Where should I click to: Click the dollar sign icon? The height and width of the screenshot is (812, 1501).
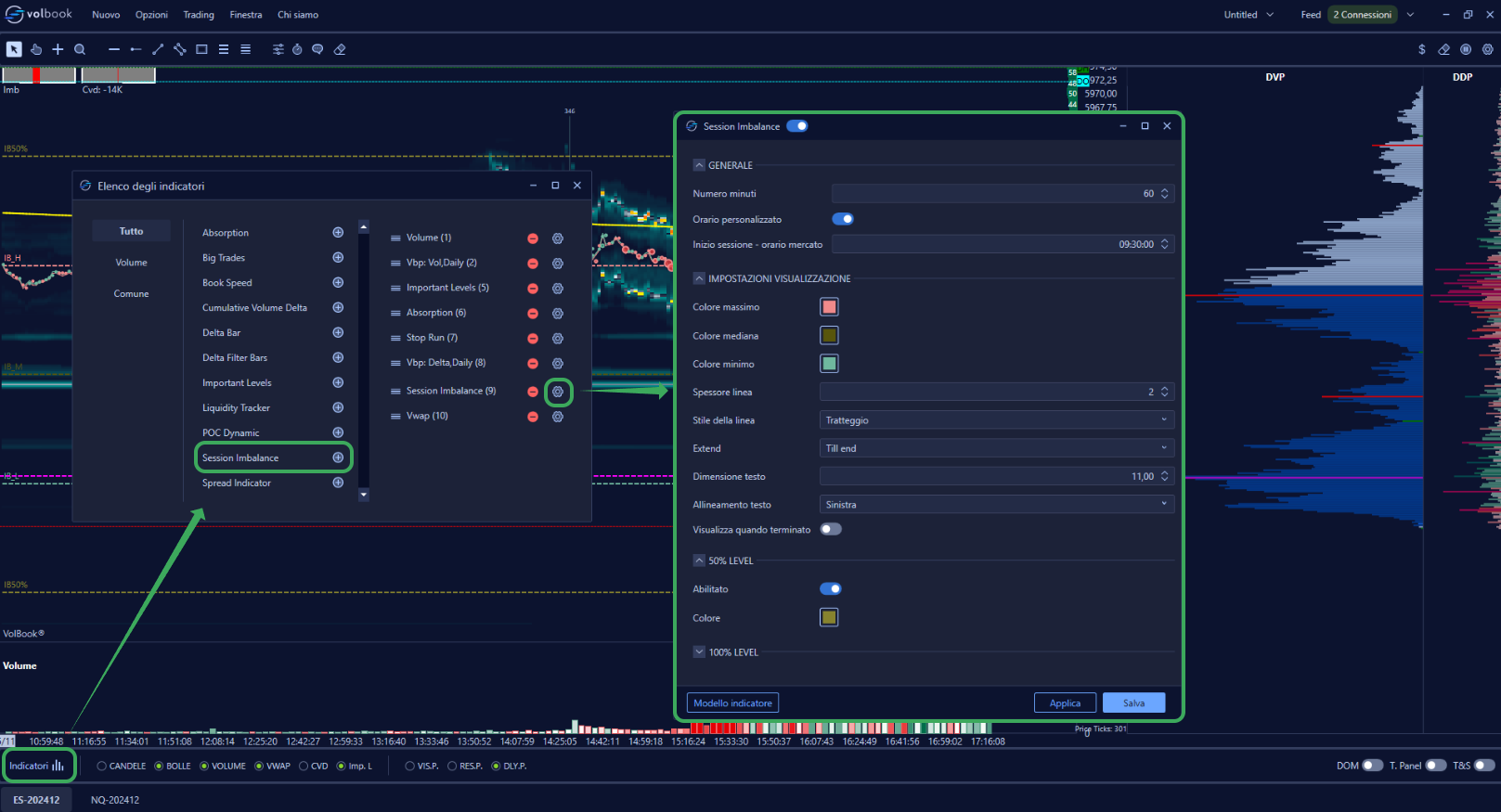1422,49
